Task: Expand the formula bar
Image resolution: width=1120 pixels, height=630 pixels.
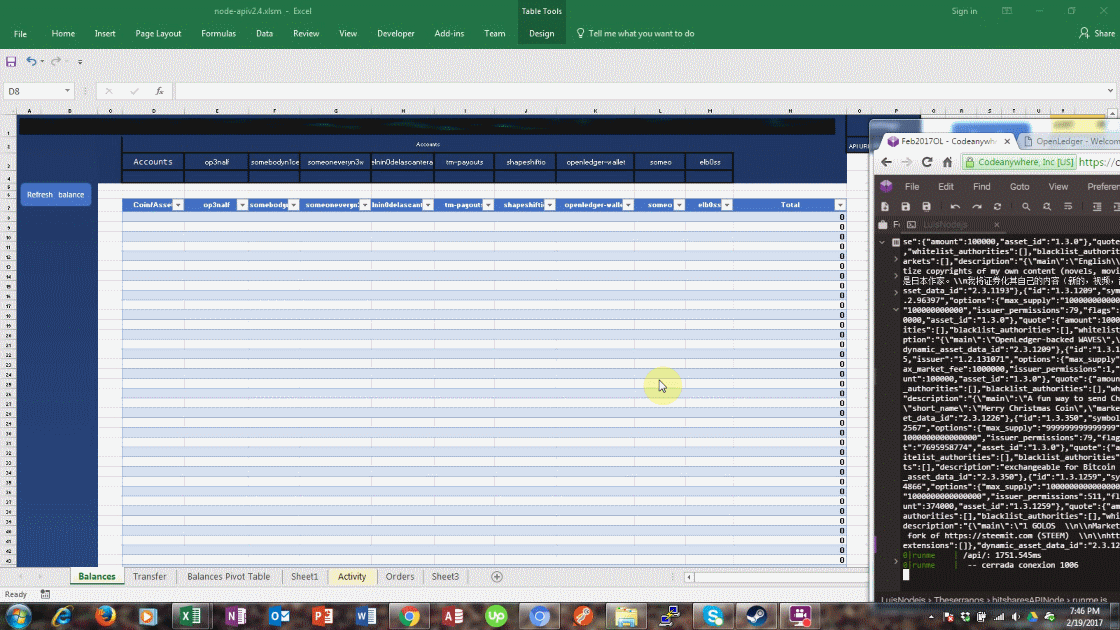Action: 1110,91
